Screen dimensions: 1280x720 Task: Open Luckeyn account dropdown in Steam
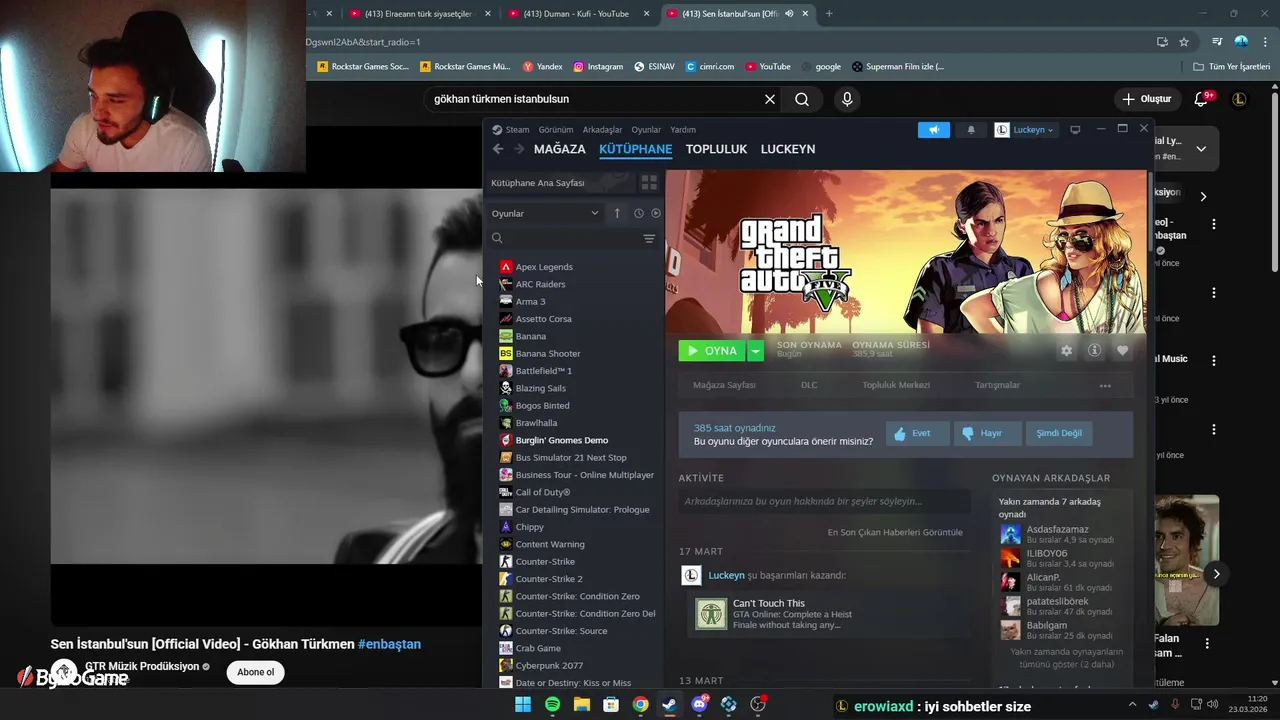coord(1025,130)
